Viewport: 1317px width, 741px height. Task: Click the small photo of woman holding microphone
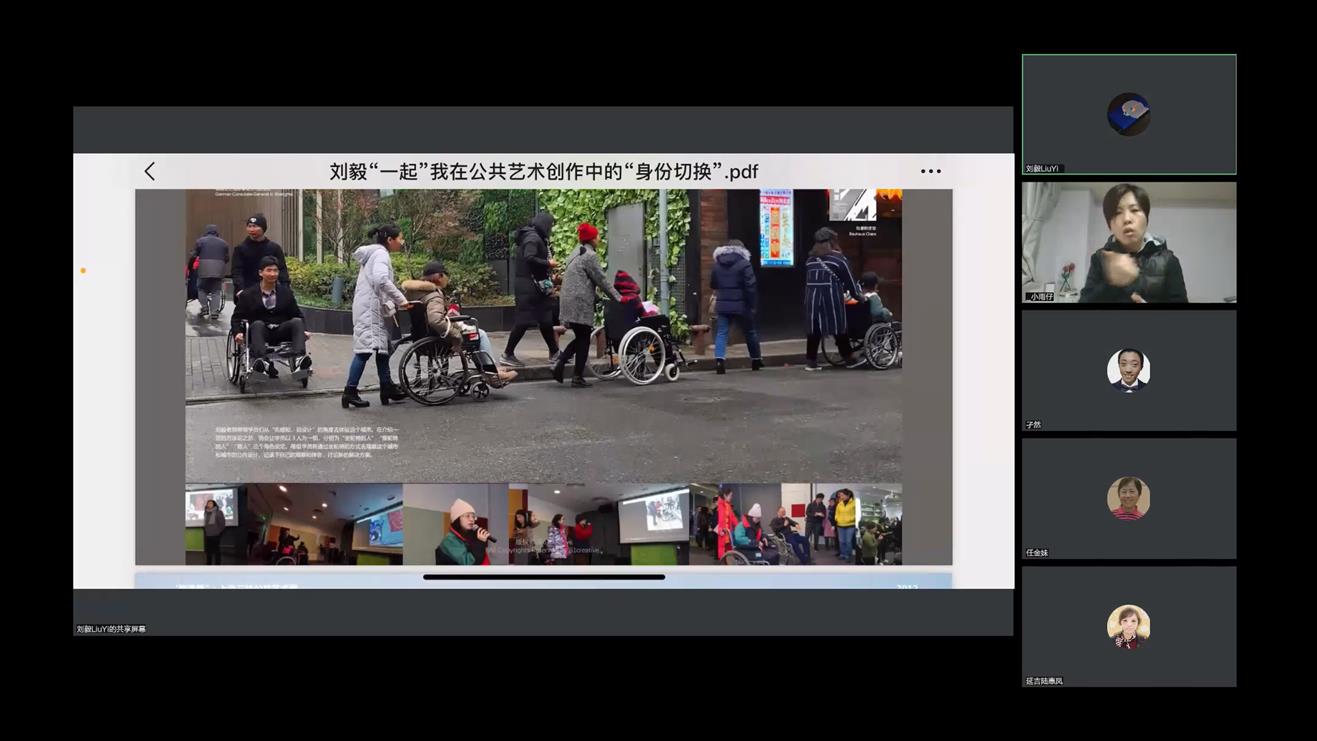[x=455, y=524]
